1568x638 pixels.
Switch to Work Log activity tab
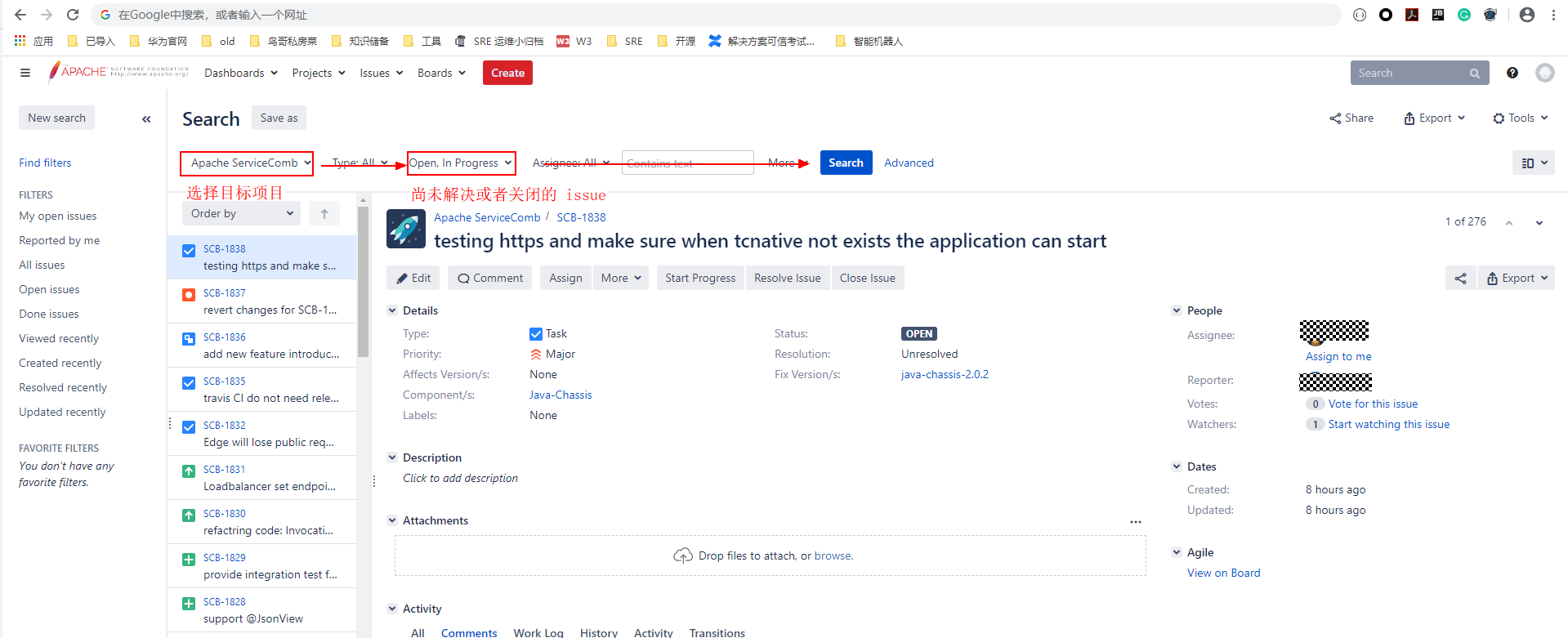(538, 632)
